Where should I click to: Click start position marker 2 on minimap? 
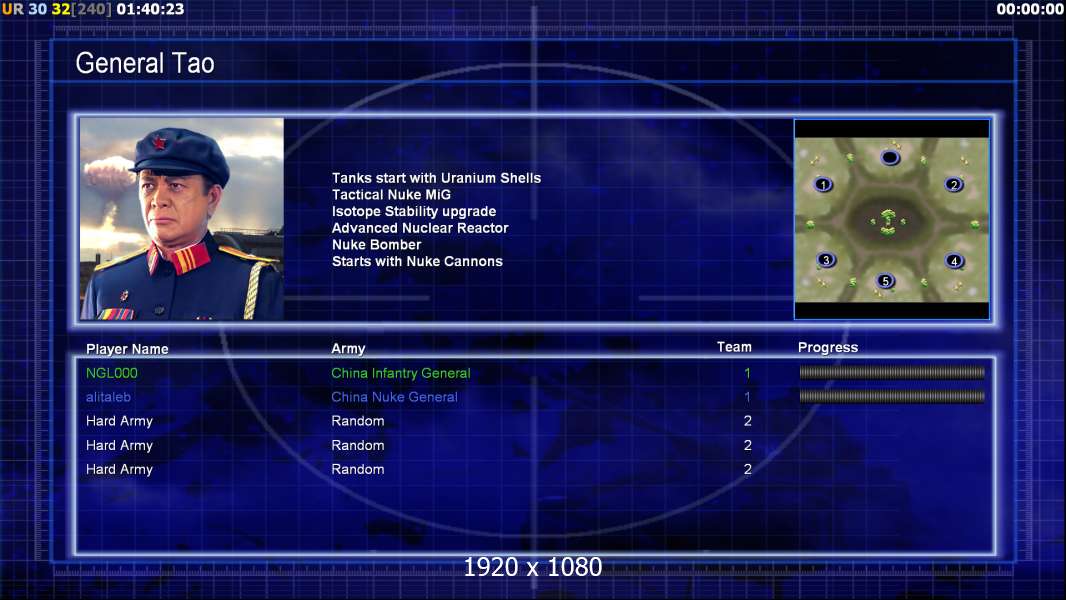pyautogui.click(x=954, y=184)
